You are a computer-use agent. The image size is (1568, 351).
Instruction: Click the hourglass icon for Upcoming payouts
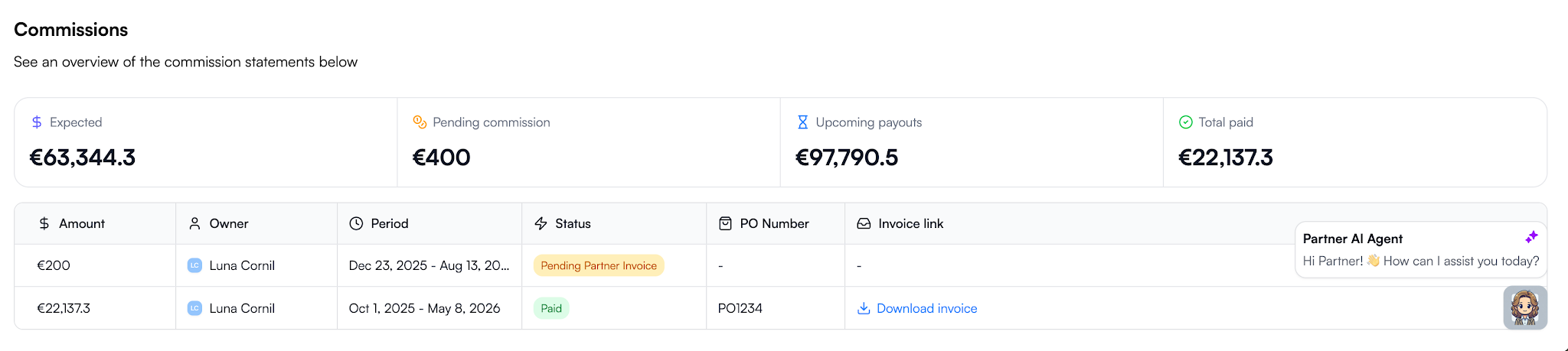point(802,122)
